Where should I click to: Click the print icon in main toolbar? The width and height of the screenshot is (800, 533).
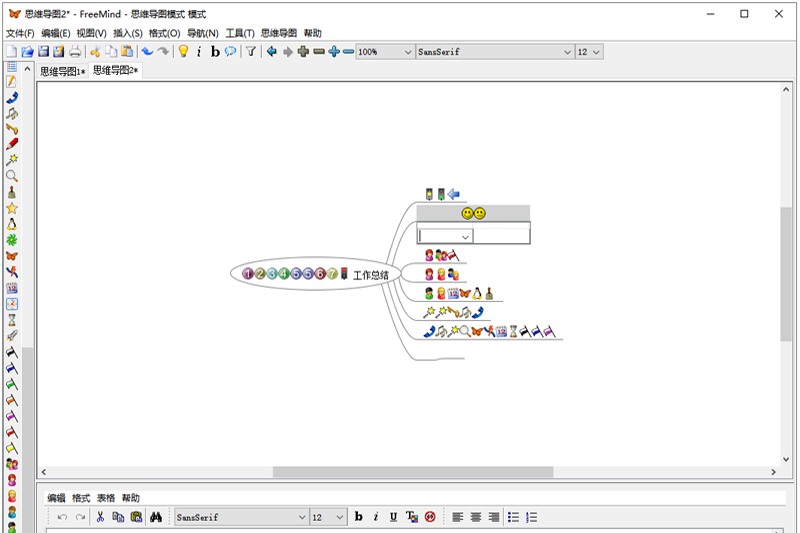[x=75, y=52]
